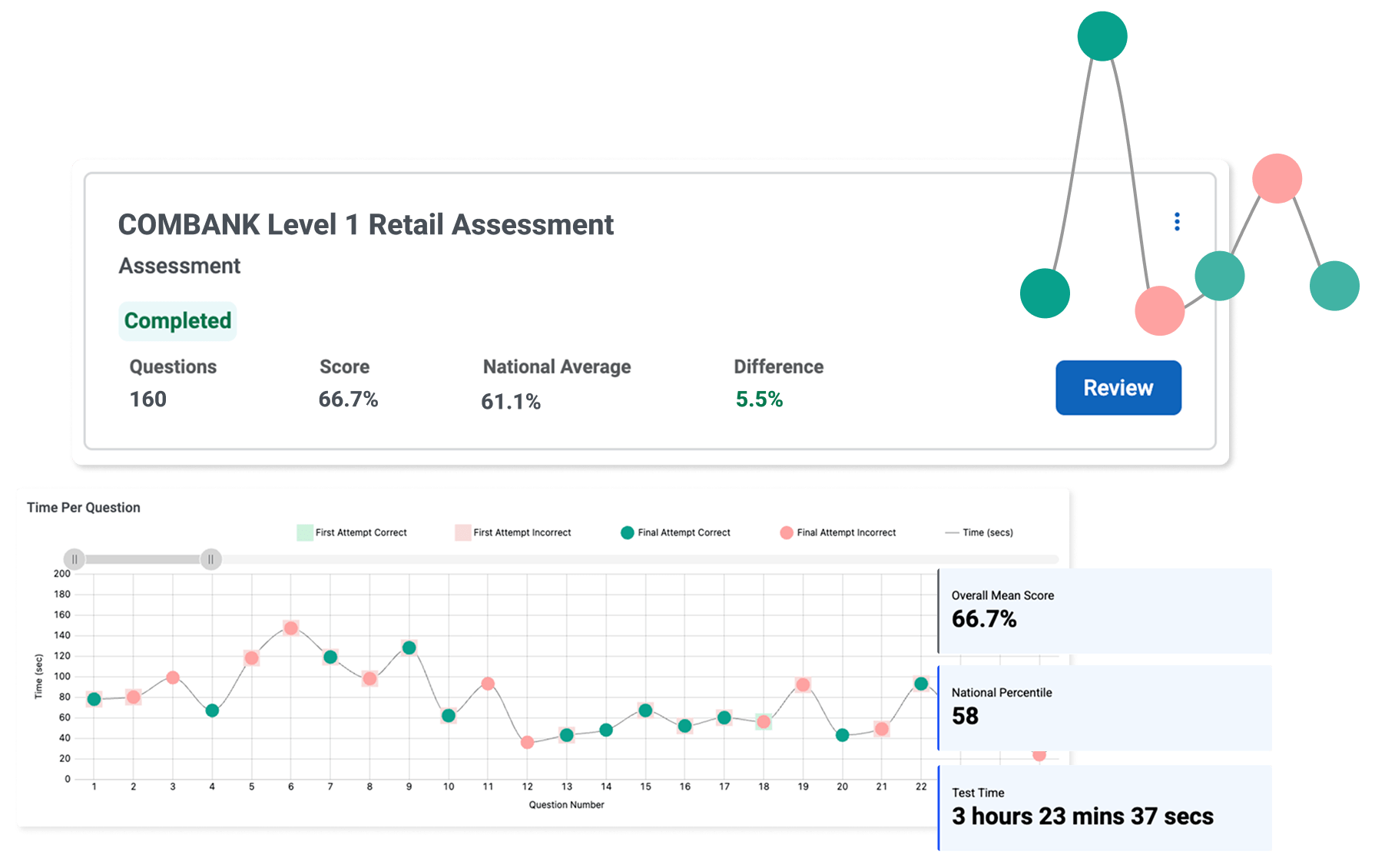Click the Question Number axis label

coord(567,805)
